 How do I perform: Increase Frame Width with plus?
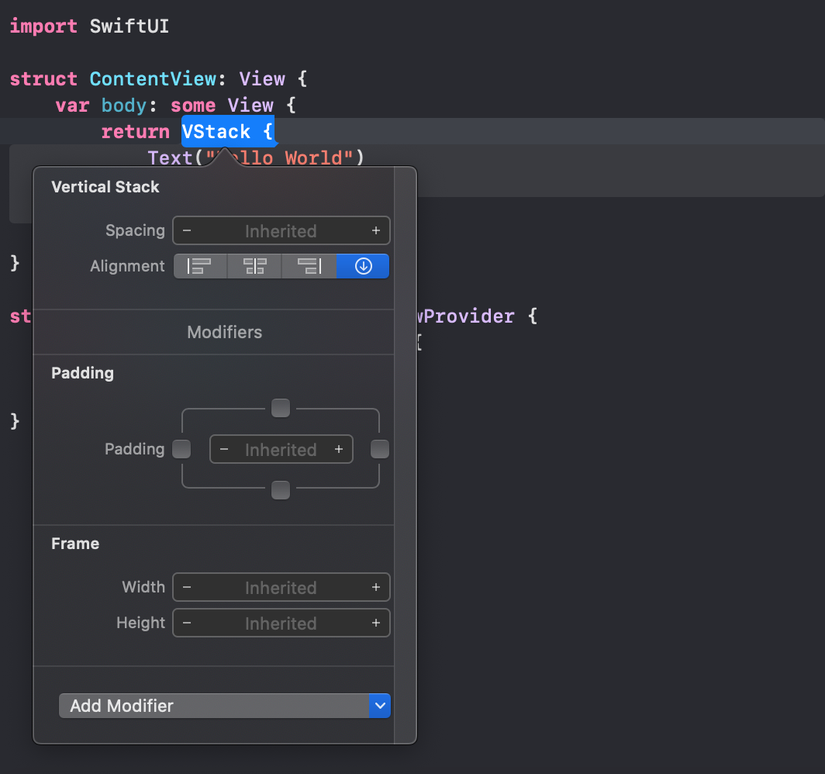coord(376,588)
